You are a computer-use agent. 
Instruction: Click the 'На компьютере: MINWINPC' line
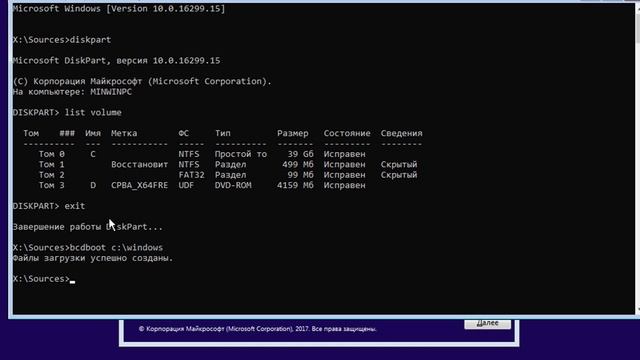(72, 92)
